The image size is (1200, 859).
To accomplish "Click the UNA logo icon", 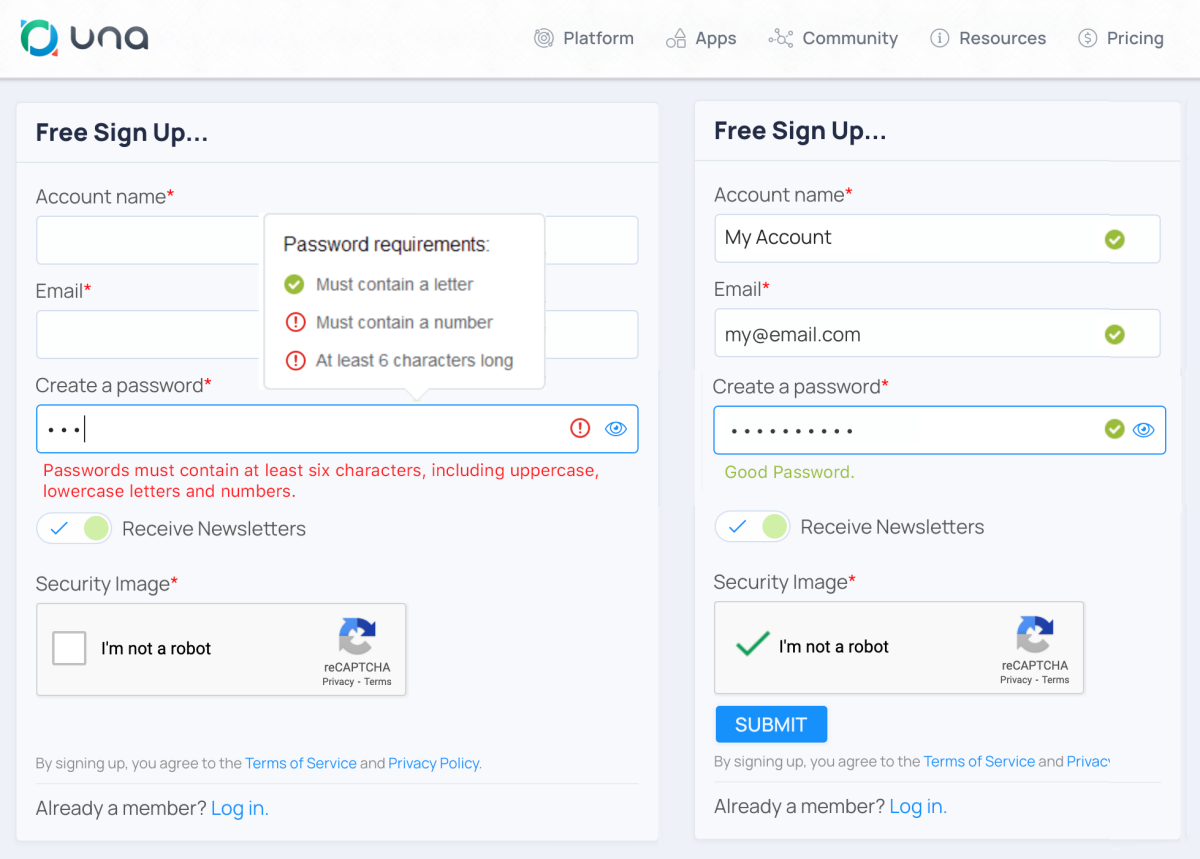I will (x=40, y=38).
